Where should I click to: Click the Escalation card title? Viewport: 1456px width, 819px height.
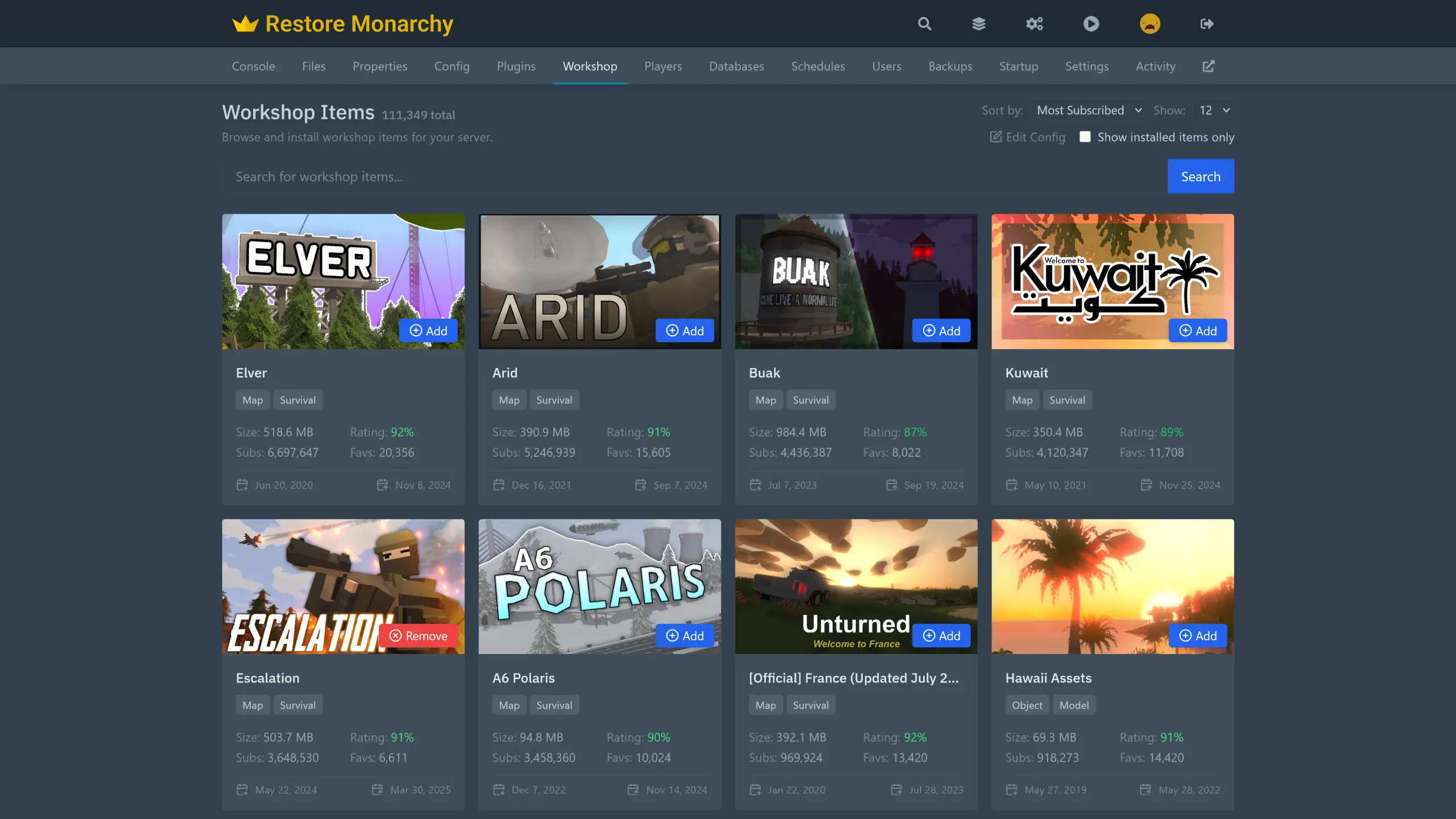[267, 677]
